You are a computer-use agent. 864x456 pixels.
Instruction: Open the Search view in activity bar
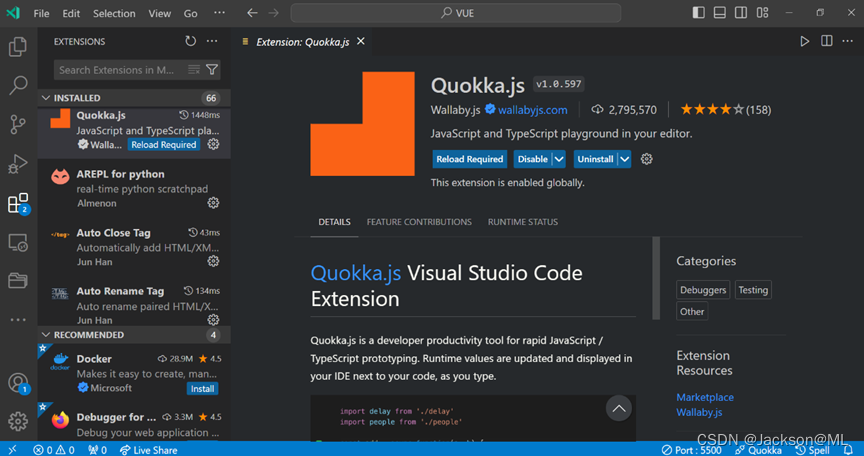18,85
